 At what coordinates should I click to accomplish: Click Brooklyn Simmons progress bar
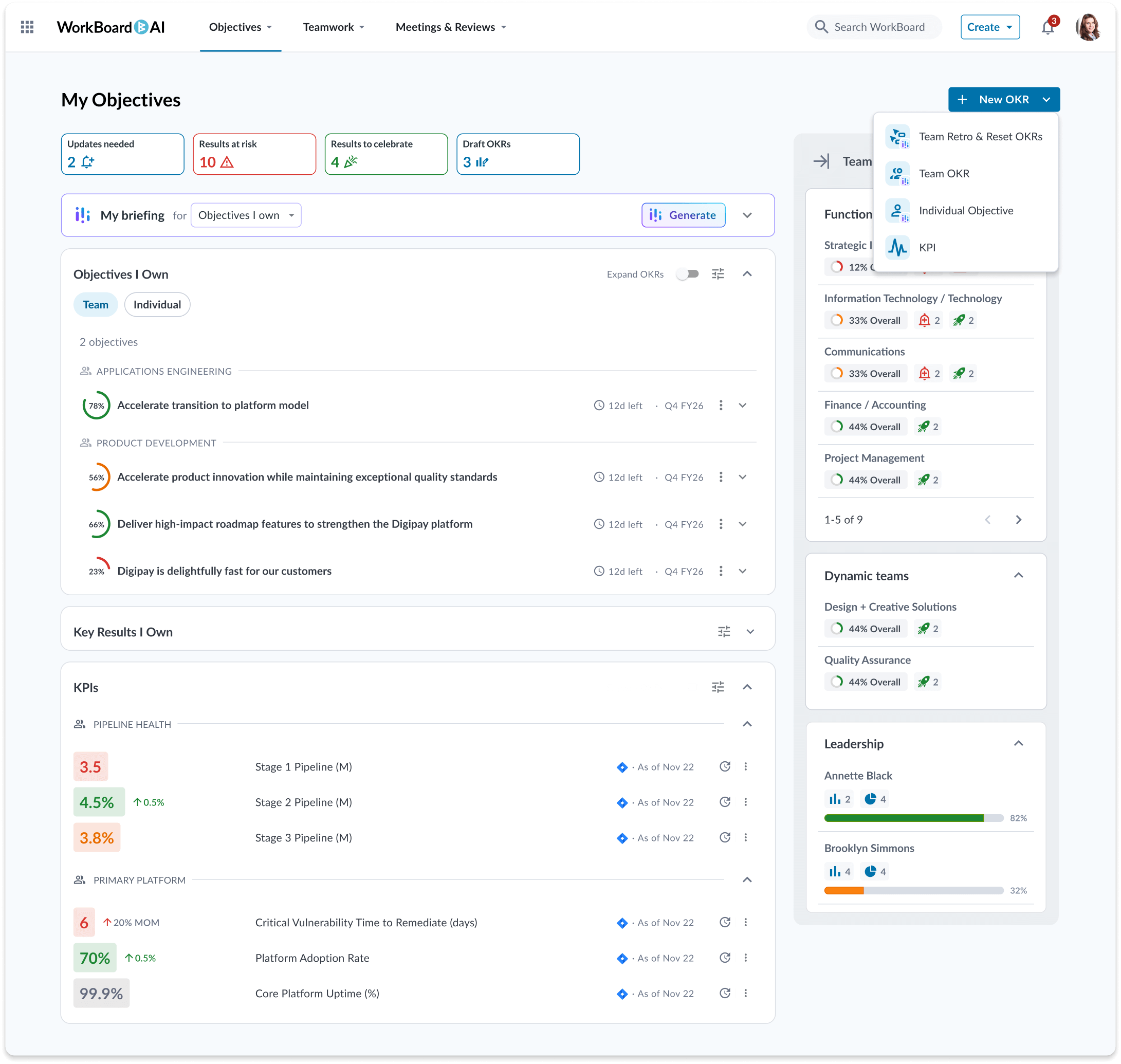tap(913, 890)
